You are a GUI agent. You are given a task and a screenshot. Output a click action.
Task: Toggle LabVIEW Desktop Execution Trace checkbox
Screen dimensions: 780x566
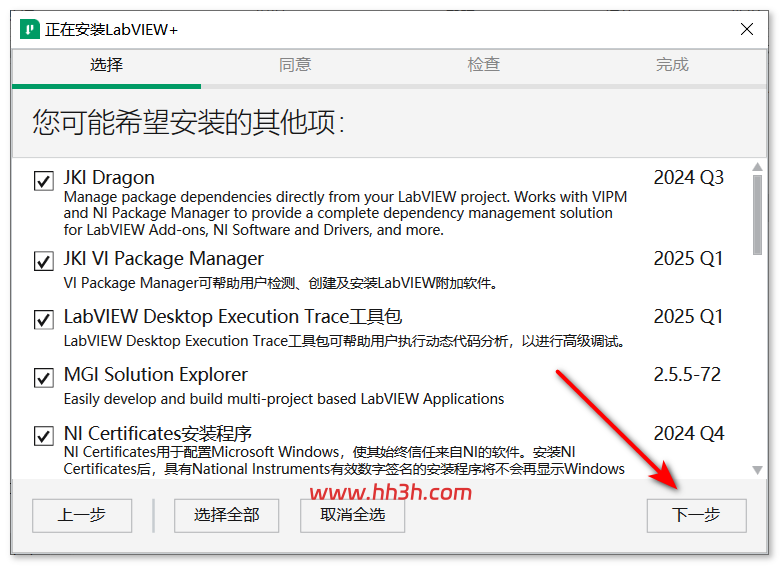pos(44,319)
